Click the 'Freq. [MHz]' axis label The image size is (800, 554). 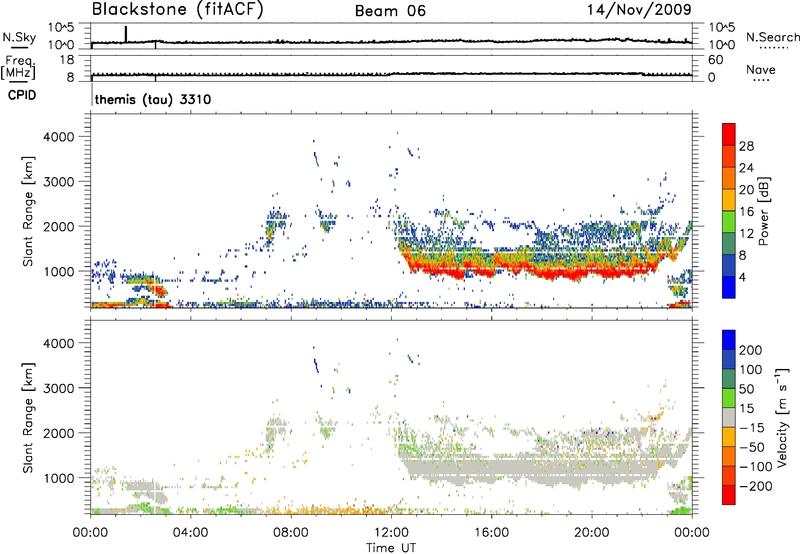click(x=19, y=67)
